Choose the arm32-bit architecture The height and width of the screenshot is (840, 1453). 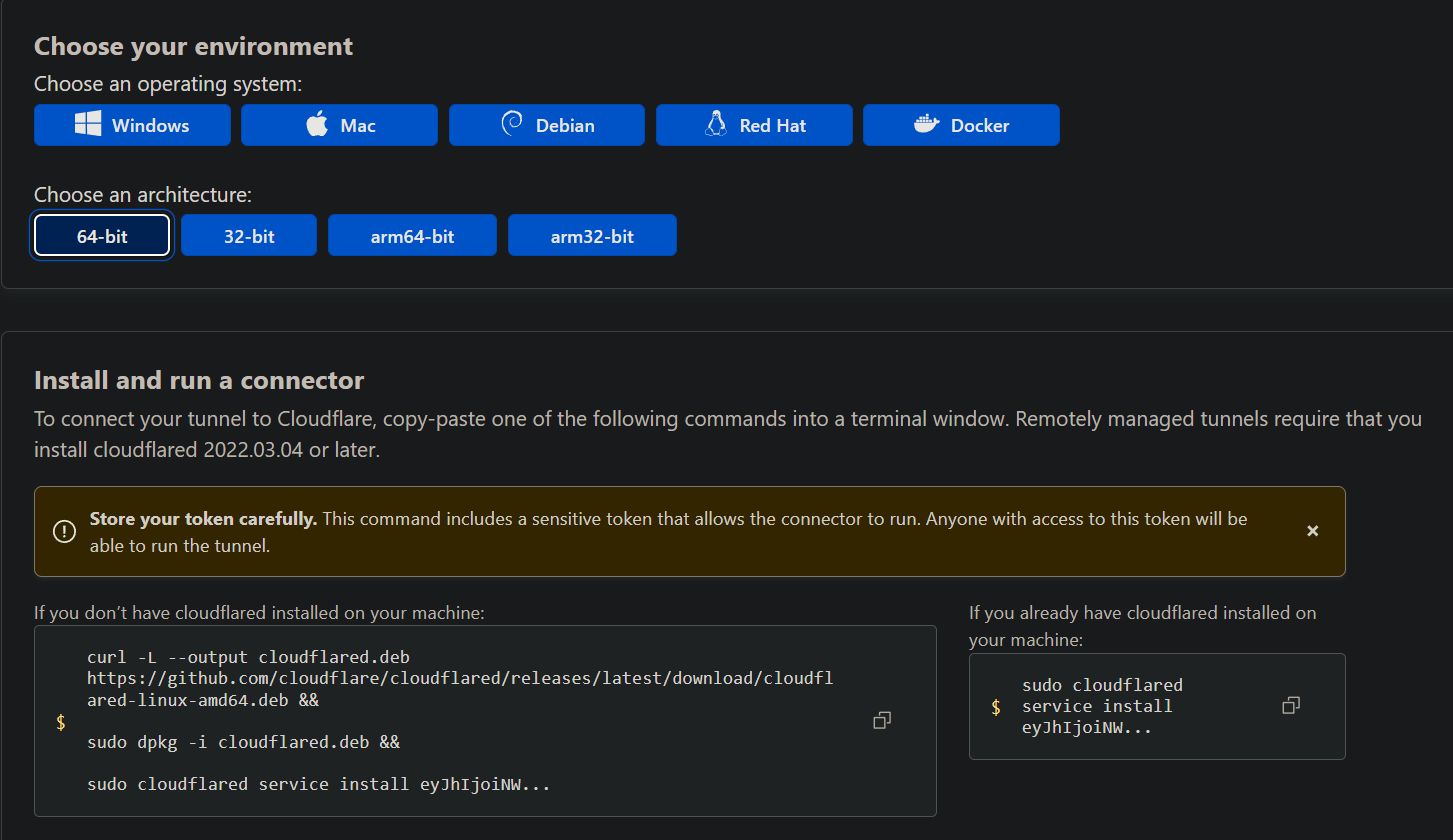coord(592,236)
